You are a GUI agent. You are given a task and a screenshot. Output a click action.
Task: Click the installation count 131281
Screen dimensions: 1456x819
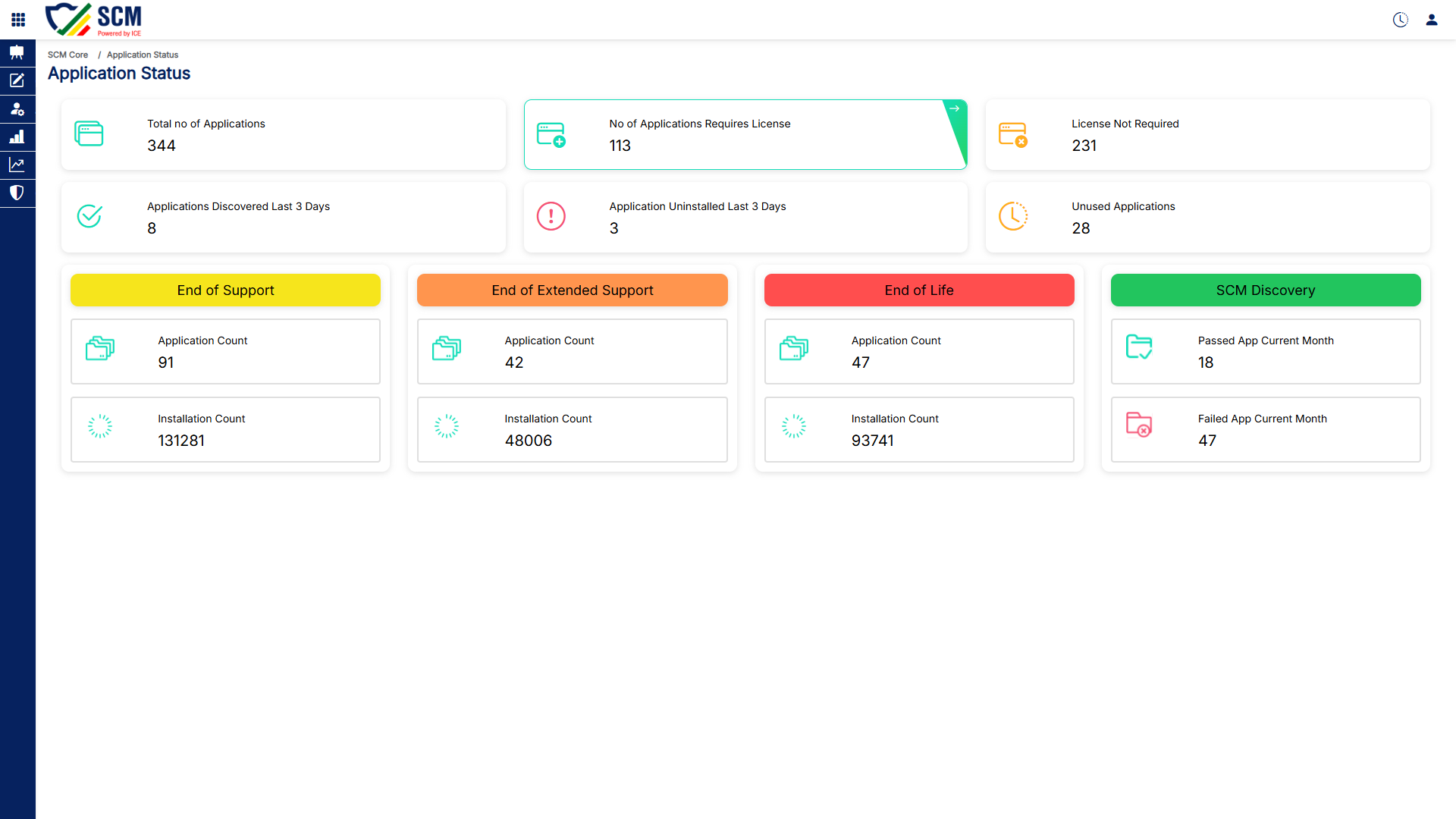tap(181, 441)
